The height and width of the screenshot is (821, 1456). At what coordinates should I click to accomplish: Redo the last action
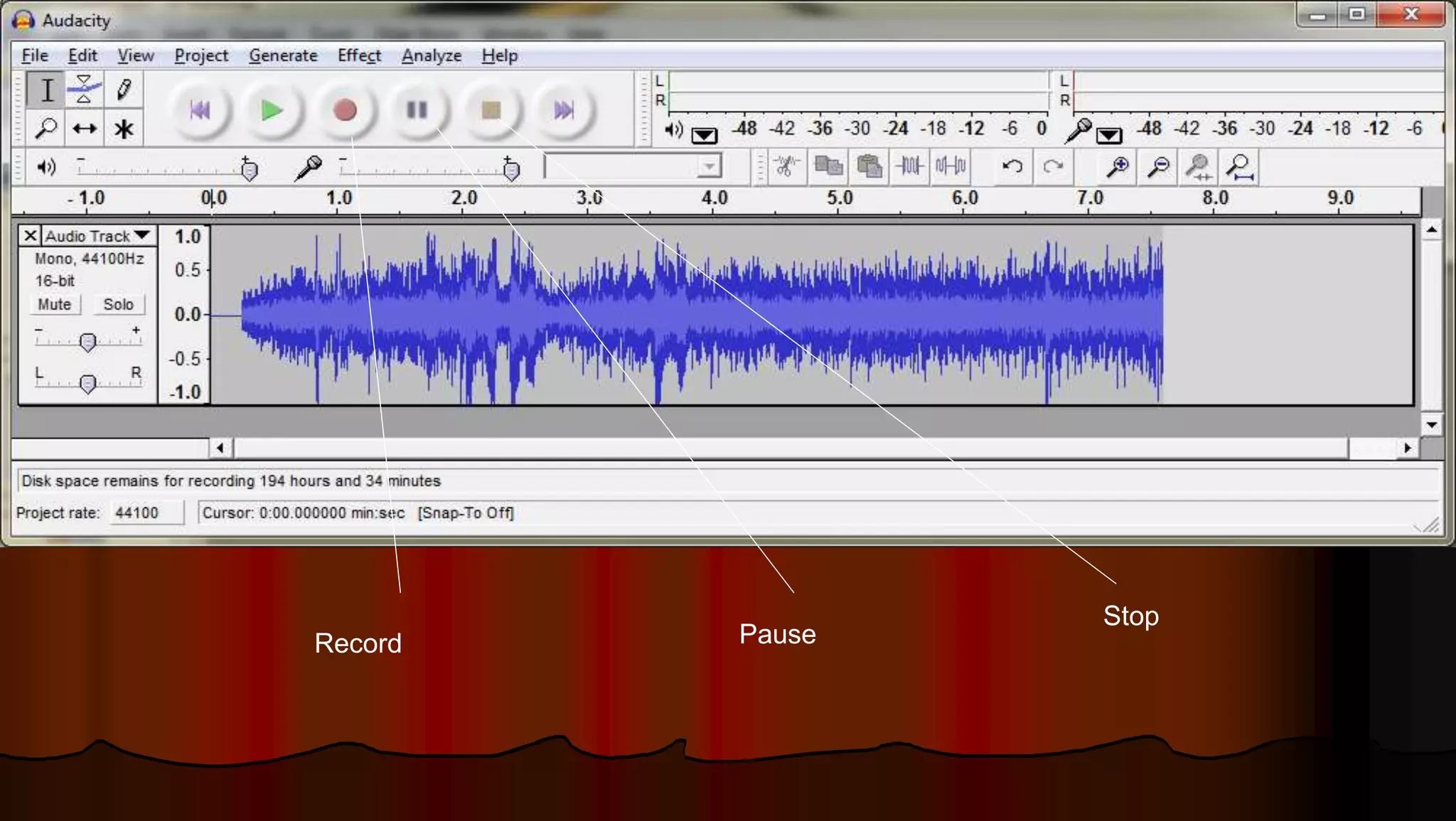[x=1053, y=167]
